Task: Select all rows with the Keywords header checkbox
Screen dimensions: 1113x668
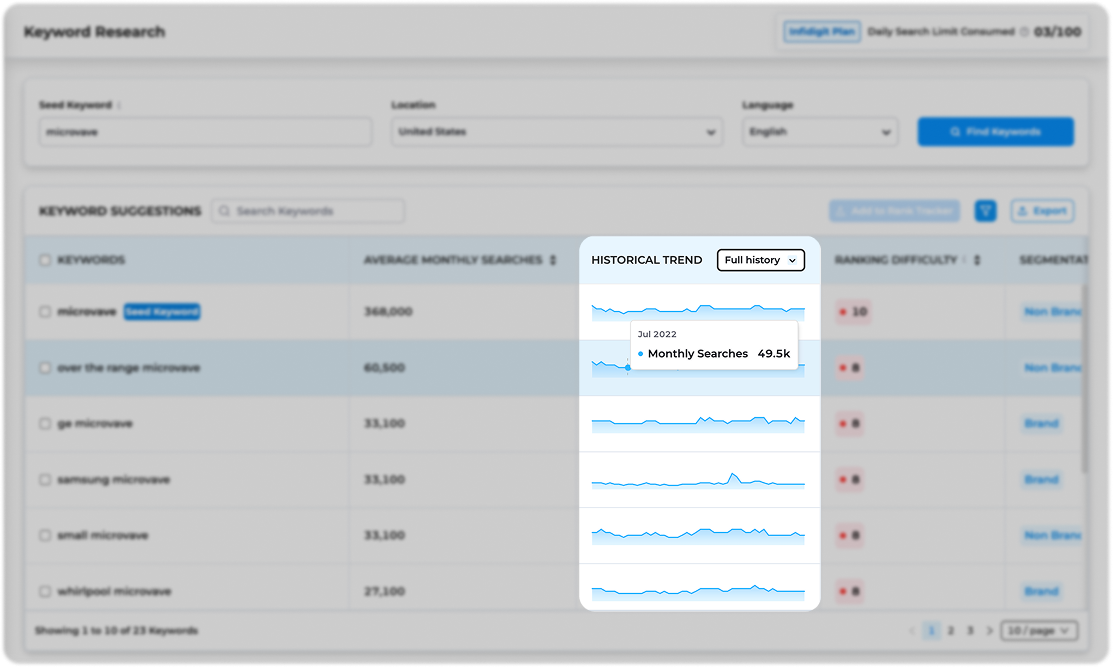Action: pos(44,260)
